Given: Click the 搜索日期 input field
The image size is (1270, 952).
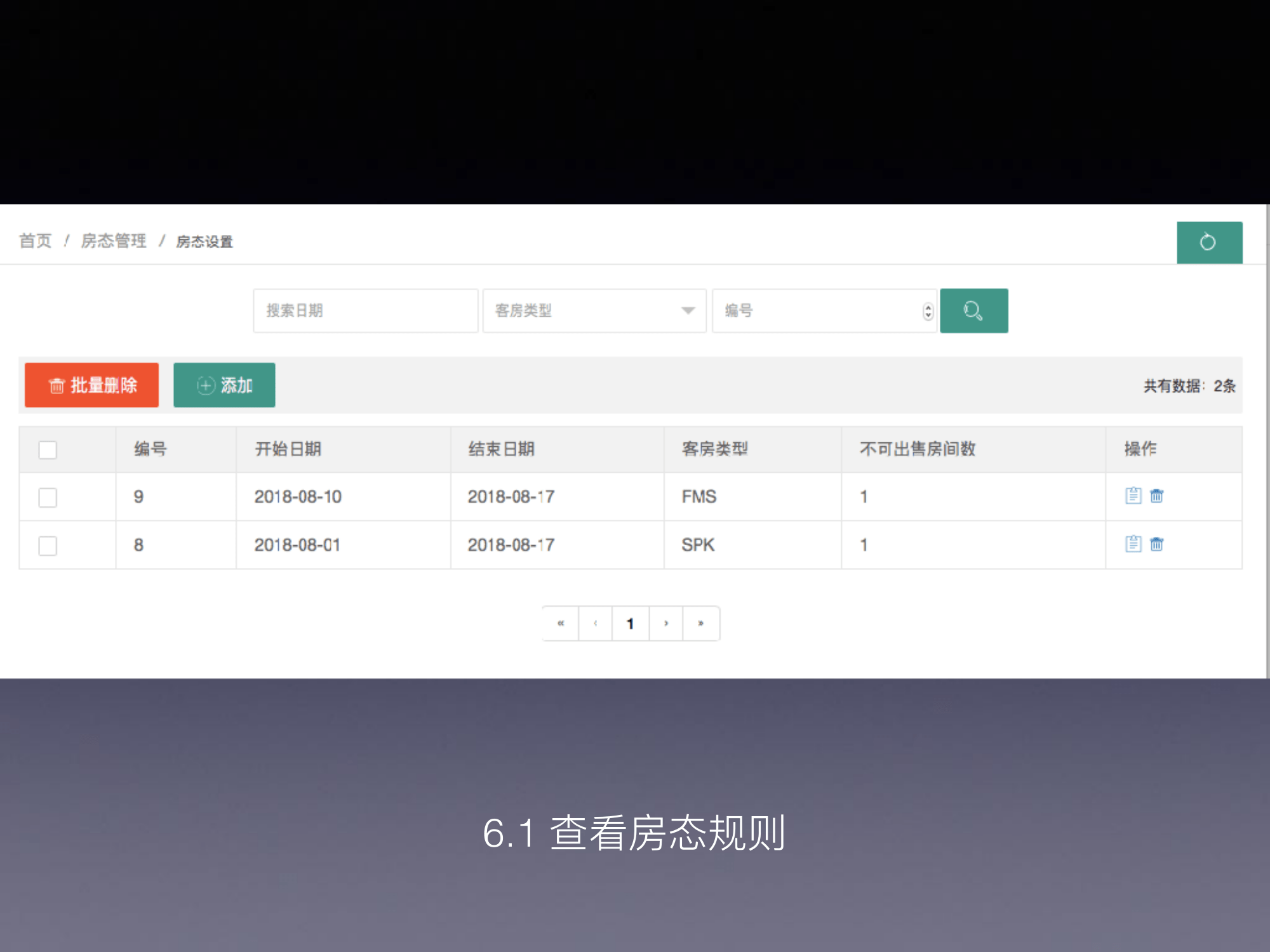Looking at the screenshot, I should pos(365,311).
